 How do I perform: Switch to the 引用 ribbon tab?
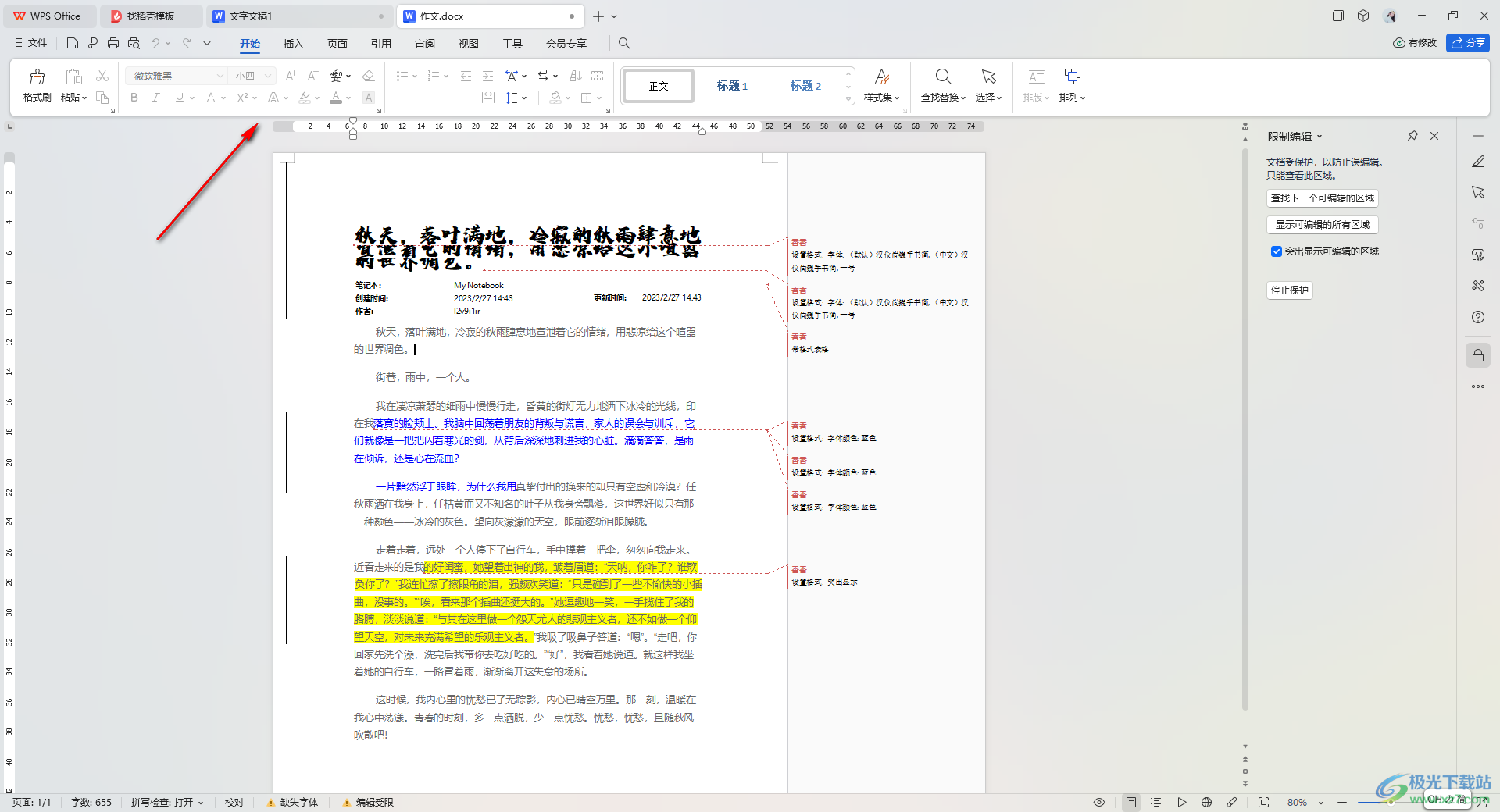(381, 44)
